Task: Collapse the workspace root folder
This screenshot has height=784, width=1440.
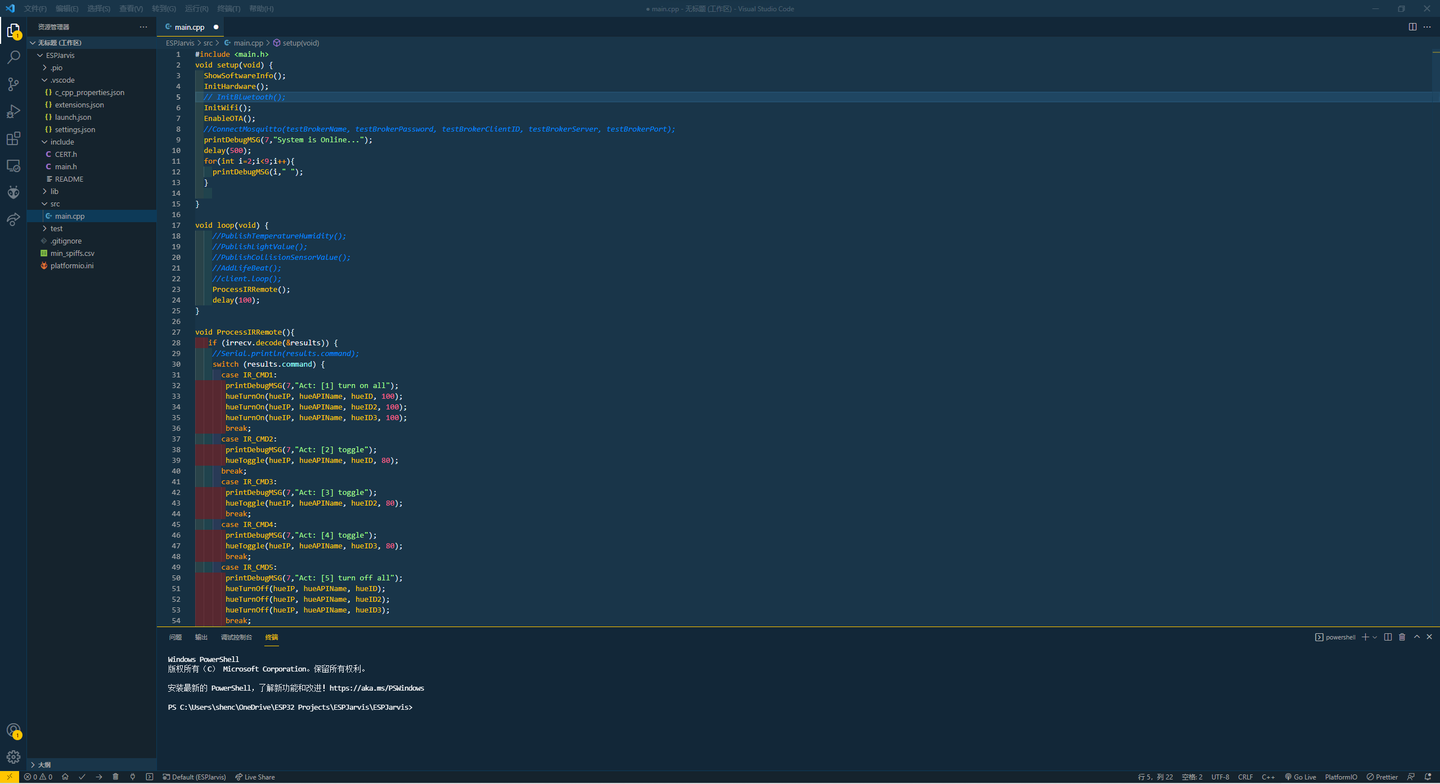Action: [x=91, y=43]
